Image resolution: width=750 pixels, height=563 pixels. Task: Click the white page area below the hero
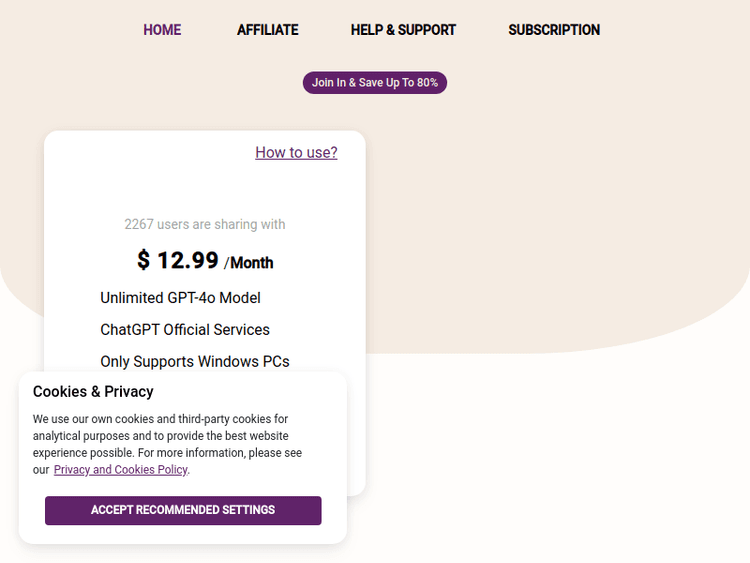tap(560, 460)
